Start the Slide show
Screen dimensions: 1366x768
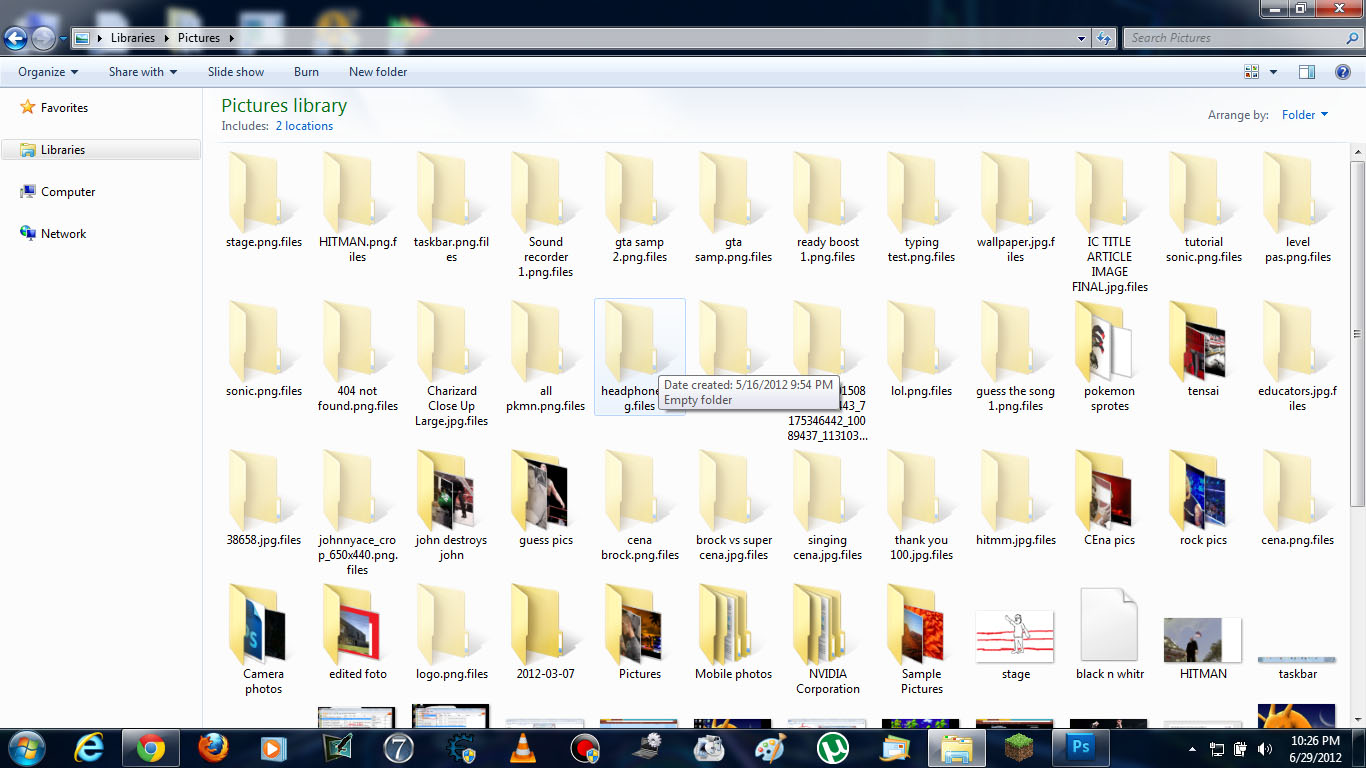235,71
